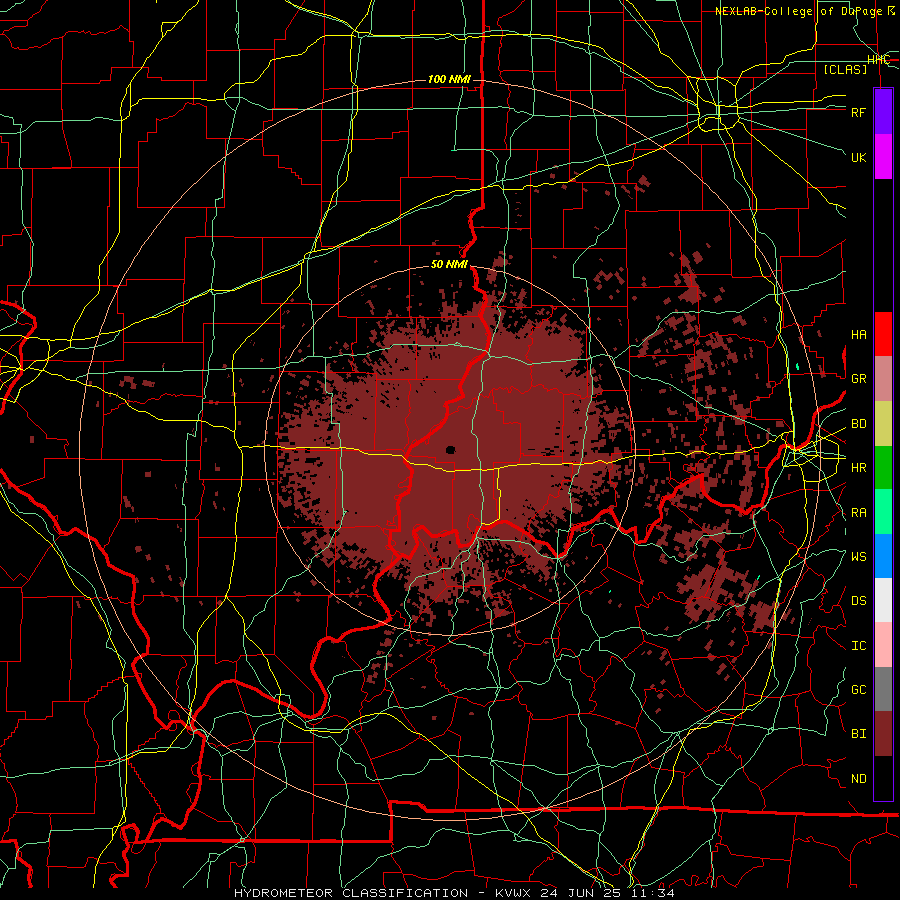Viewport: 900px width, 900px height.
Task: Click the 'RF' legend label text
Action: tap(858, 112)
